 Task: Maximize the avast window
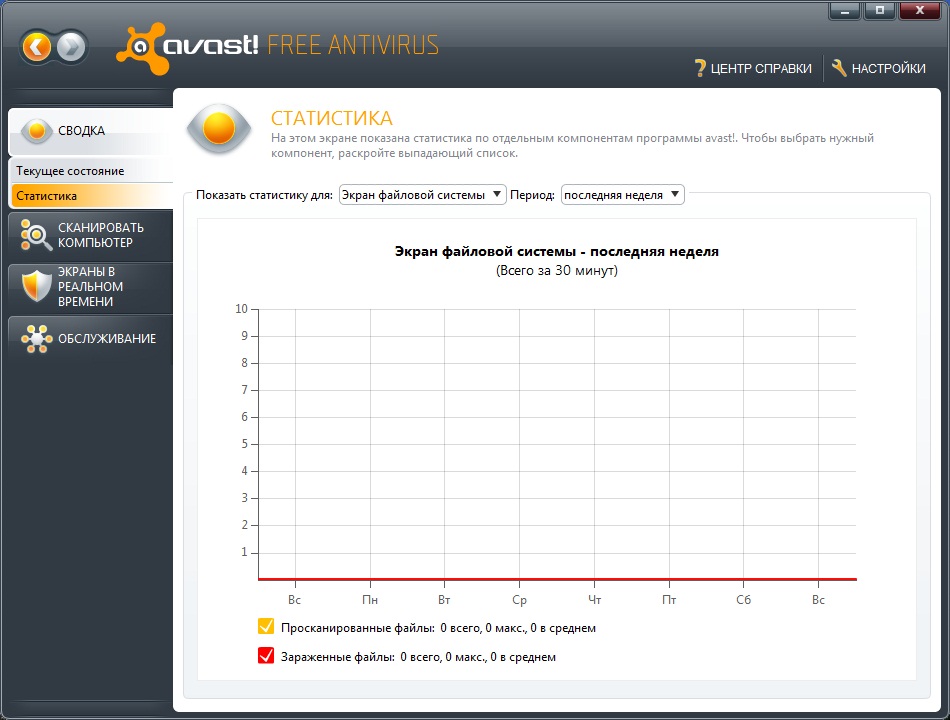[880, 11]
